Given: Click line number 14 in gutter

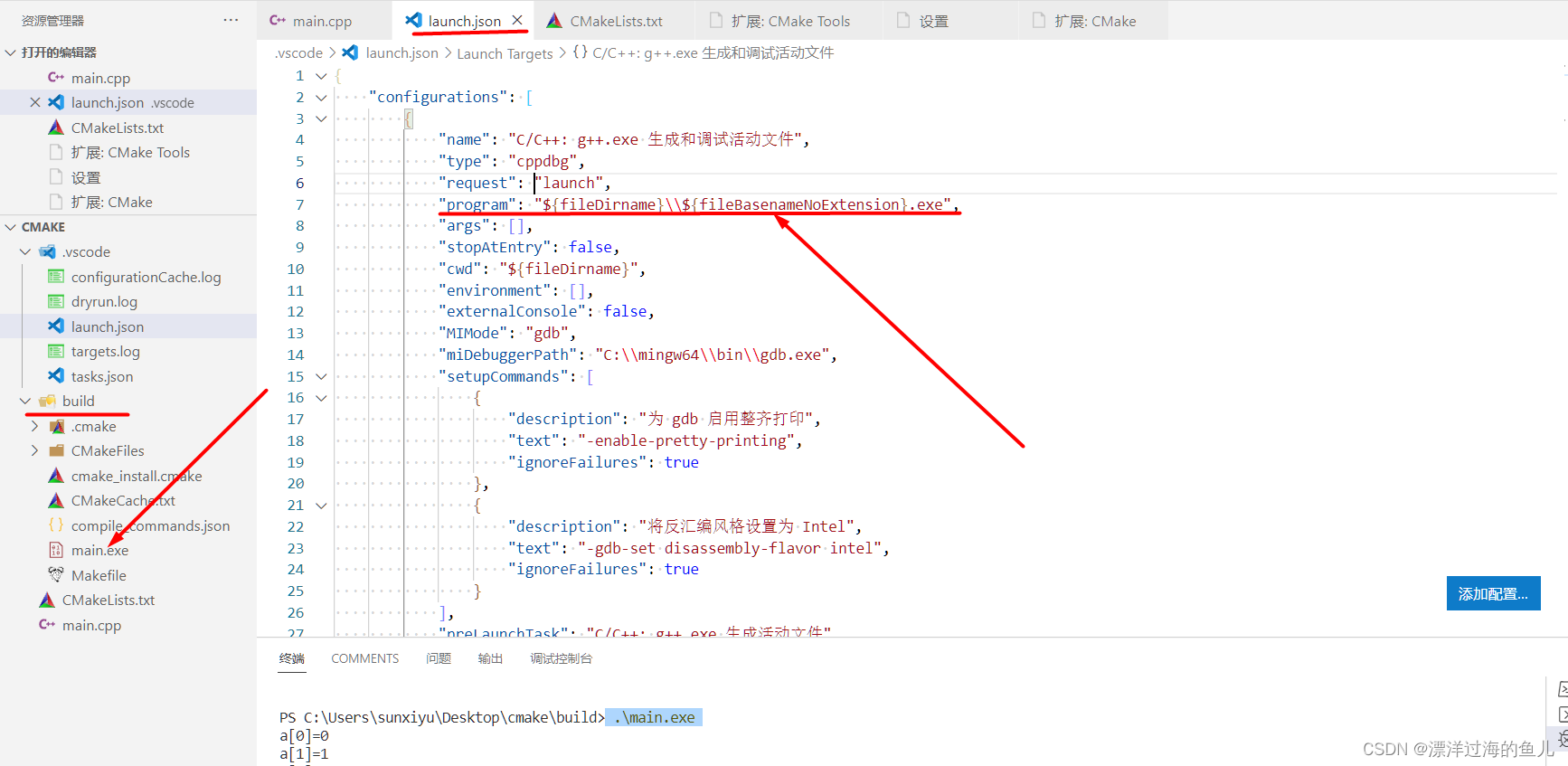Looking at the screenshot, I should coord(296,355).
